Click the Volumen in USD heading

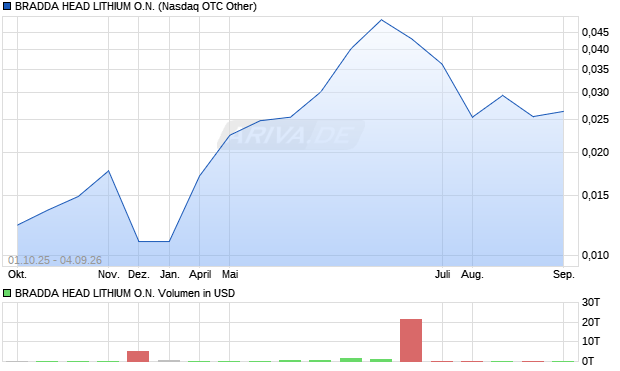coord(197,293)
